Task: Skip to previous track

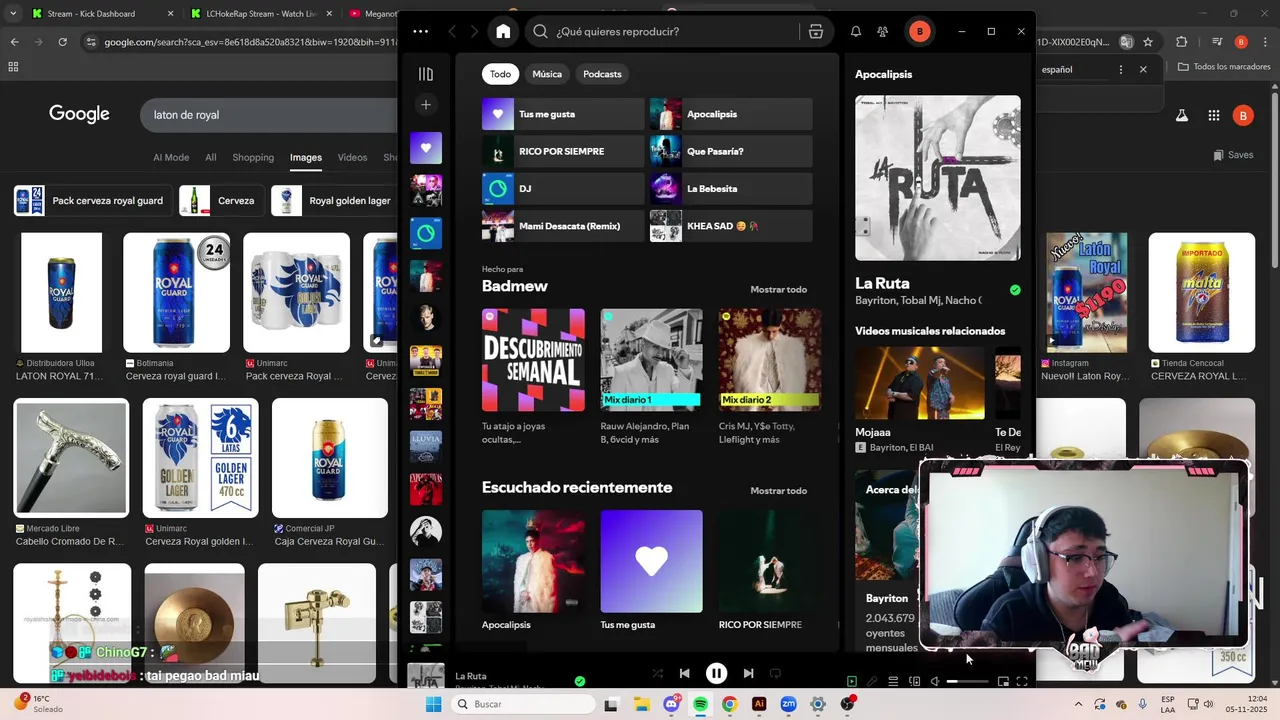Action: pos(684,673)
